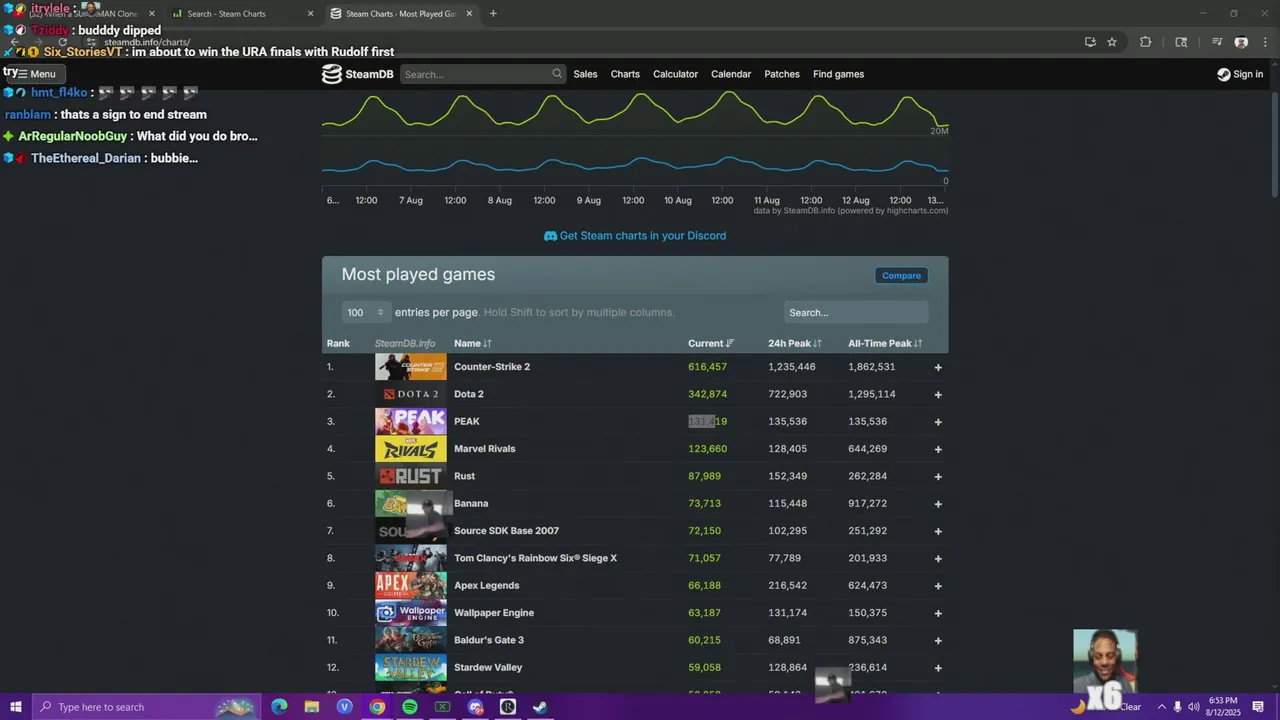Open the 100 entries per page dropdown
The width and height of the screenshot is (1280, 720).
365,312
